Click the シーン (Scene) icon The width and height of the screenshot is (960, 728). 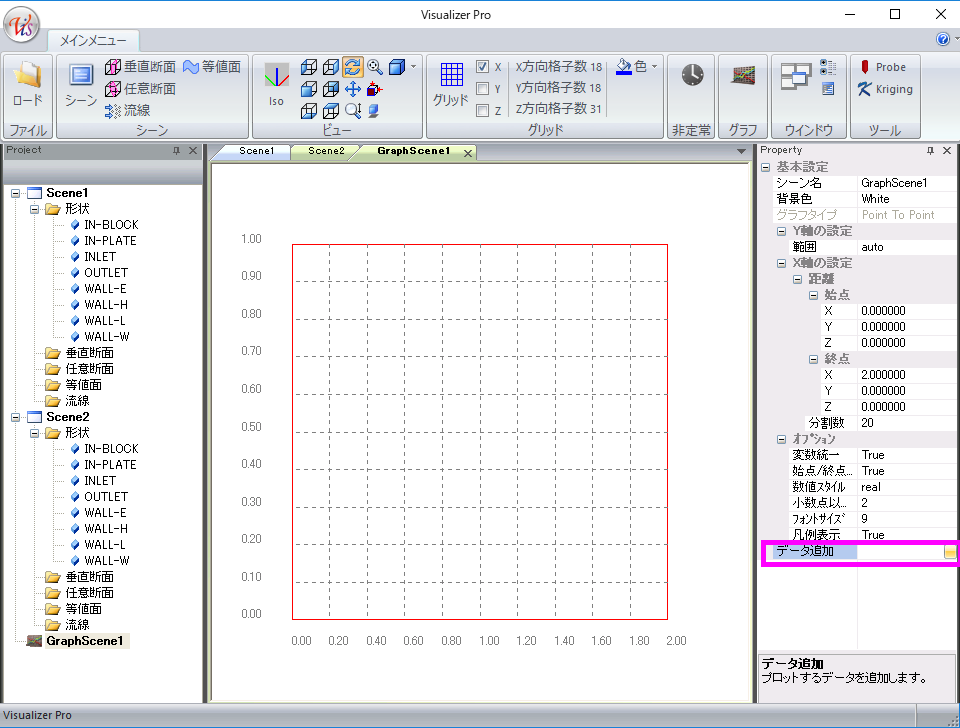coord(81,84)
